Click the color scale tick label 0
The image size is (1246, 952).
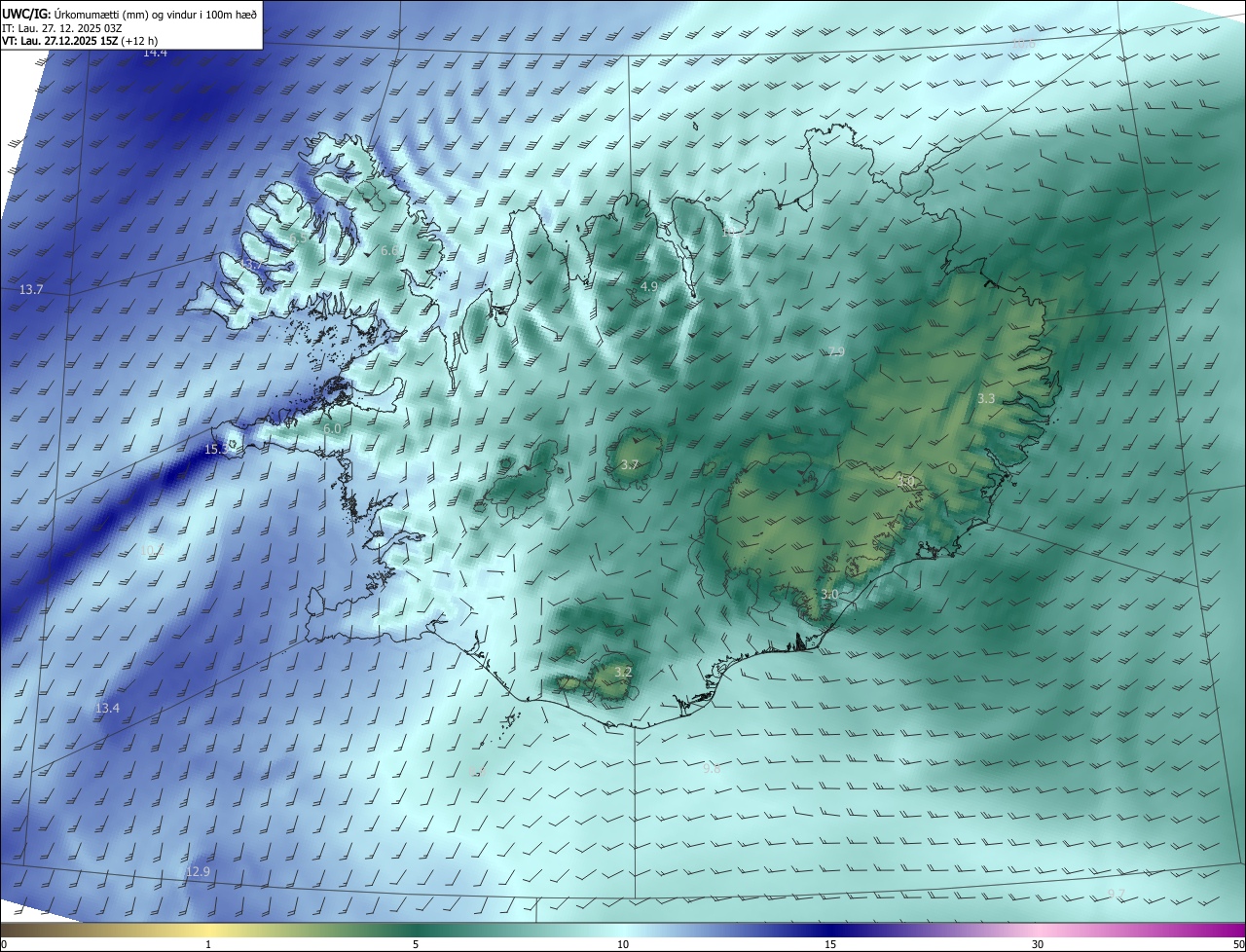point(3,945)
